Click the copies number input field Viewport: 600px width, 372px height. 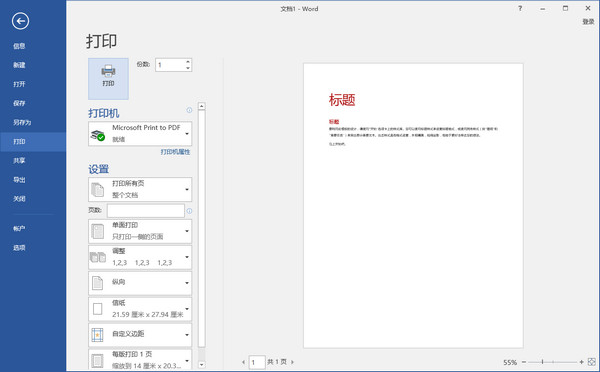[170, 65]
